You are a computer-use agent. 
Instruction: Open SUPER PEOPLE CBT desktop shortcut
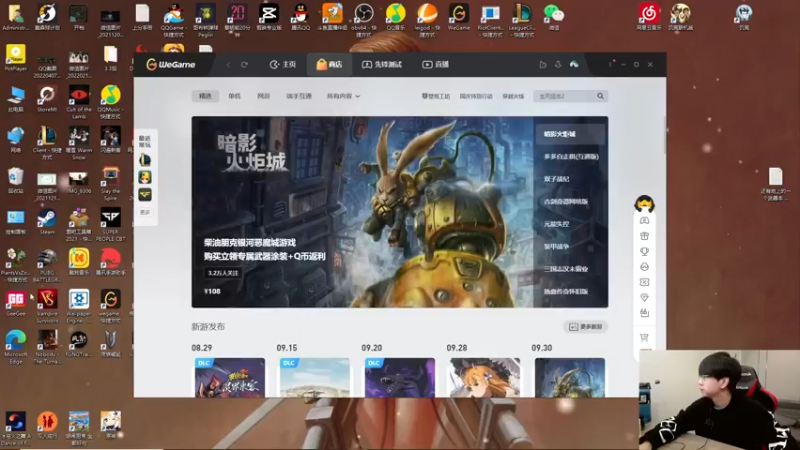point(110,224)
